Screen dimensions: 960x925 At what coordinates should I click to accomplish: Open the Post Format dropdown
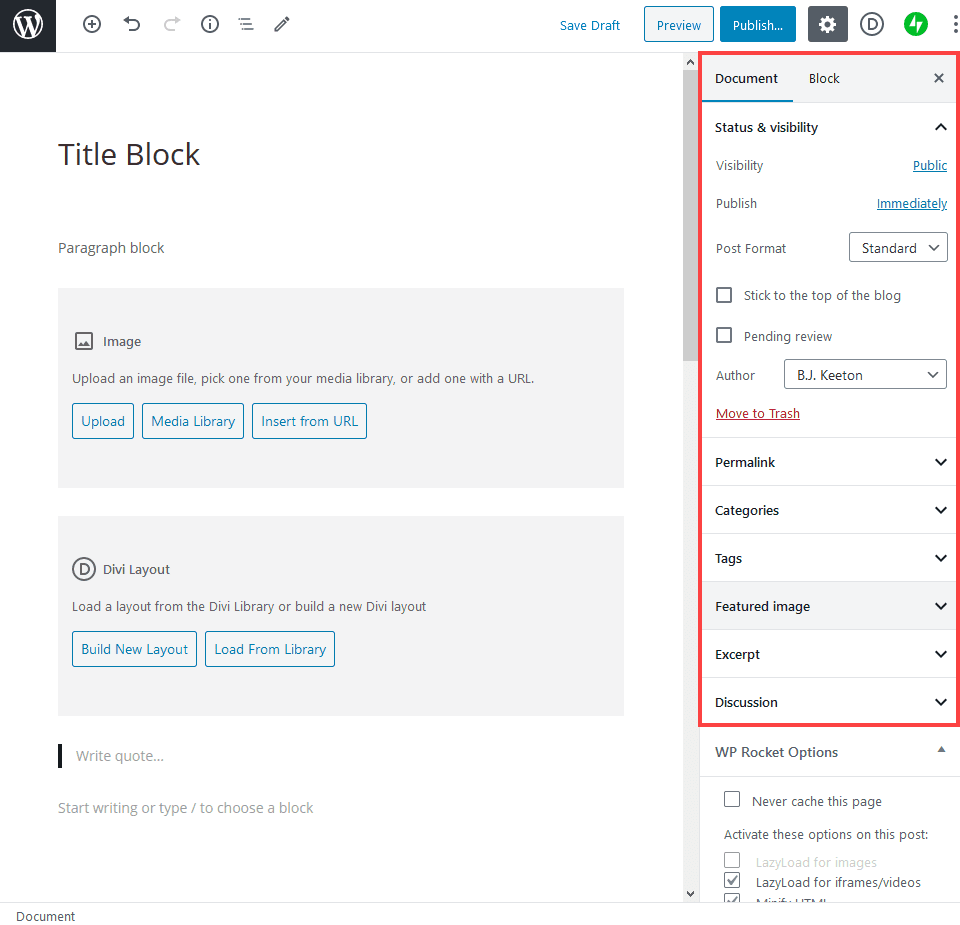point(897,247)
